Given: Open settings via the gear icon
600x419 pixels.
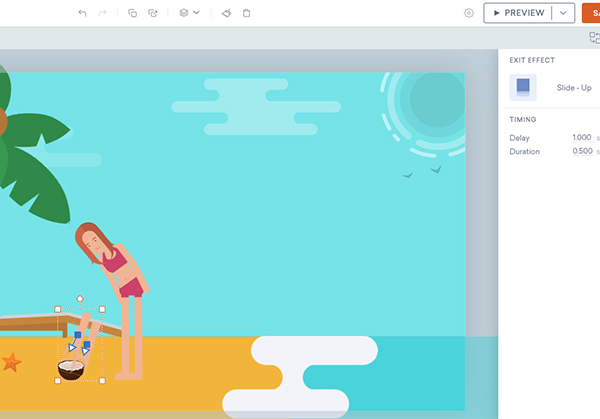Looking at the screenshot, I should point(469,13).
